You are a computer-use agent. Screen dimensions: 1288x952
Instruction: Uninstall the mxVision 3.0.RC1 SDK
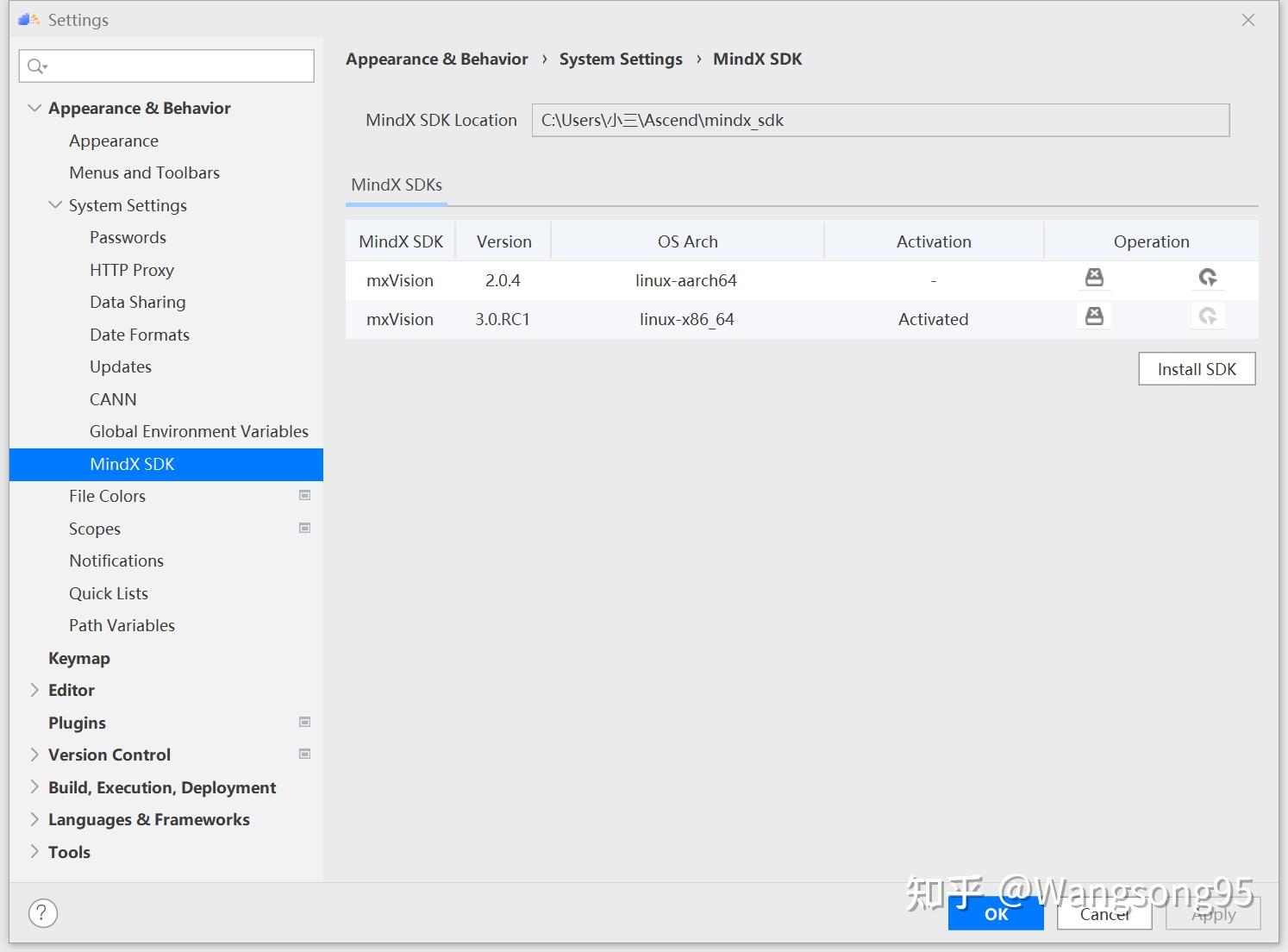[1094, 316]
